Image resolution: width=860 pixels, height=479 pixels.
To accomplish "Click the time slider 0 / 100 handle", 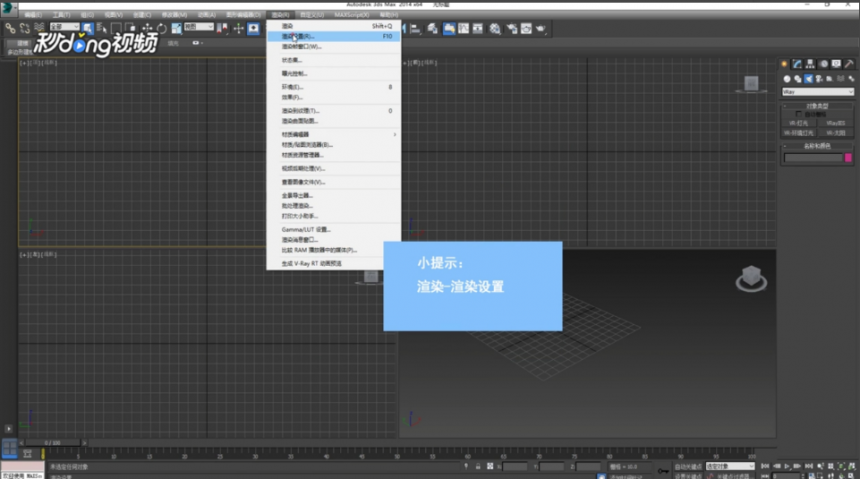I will 53,443.
